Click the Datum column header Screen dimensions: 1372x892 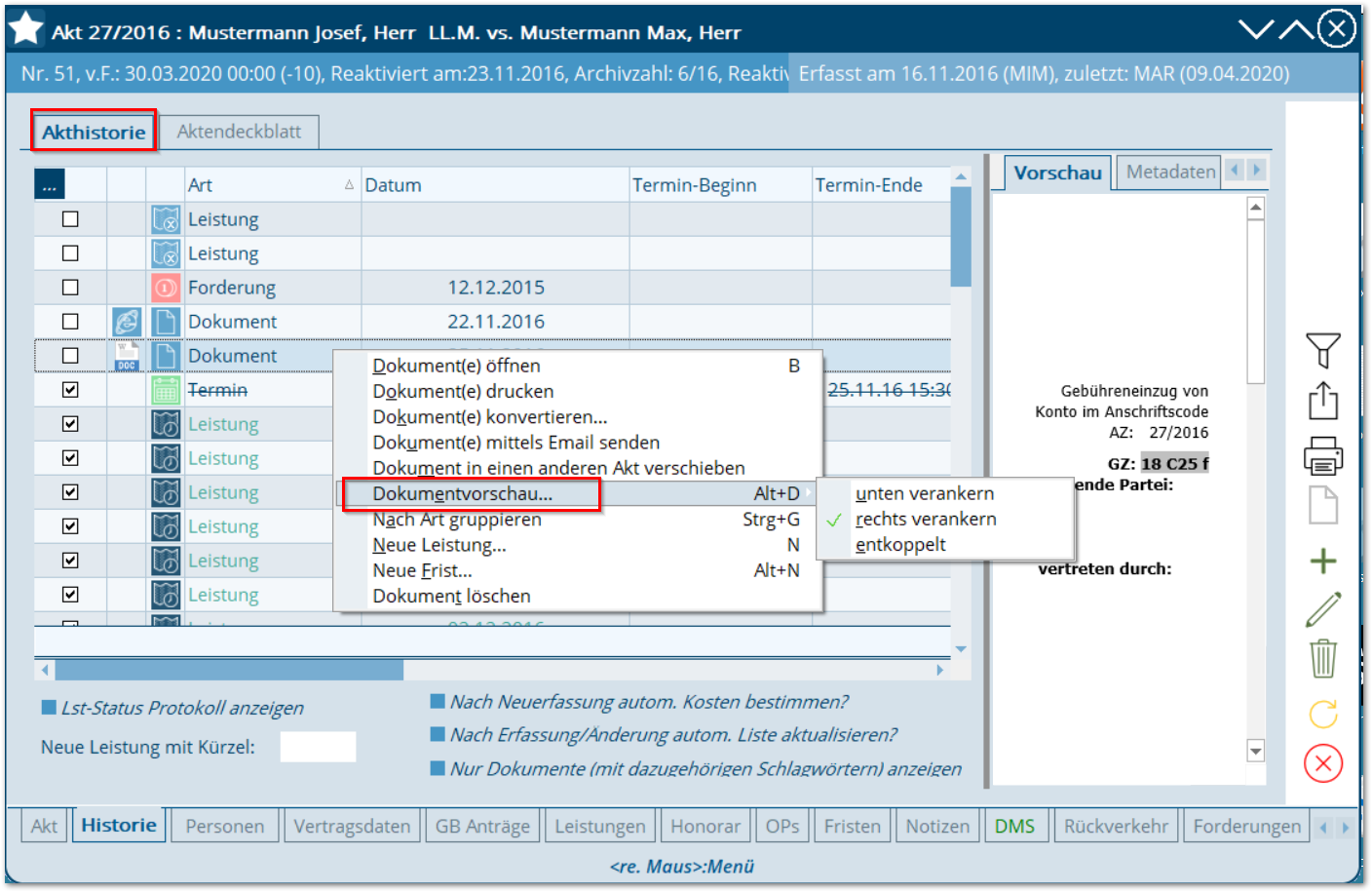pyautogui.click(x=495, y=184)
